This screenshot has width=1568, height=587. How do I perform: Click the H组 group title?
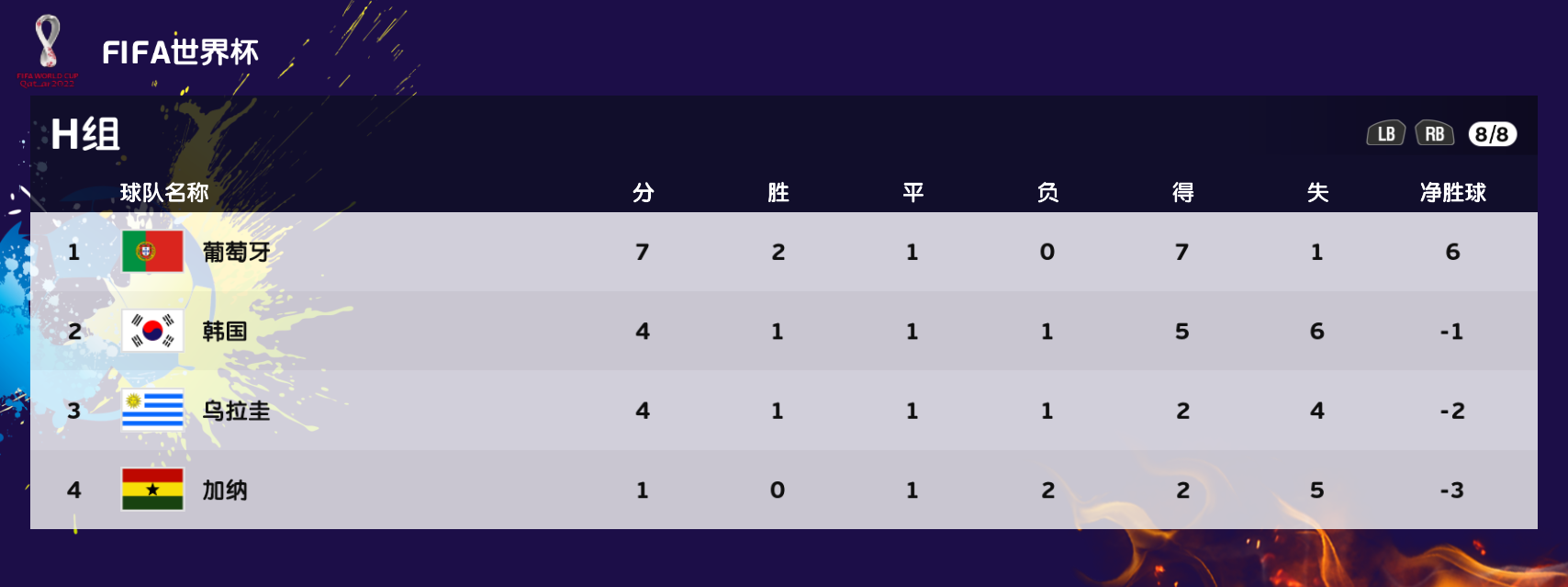[x=85, y=134]
